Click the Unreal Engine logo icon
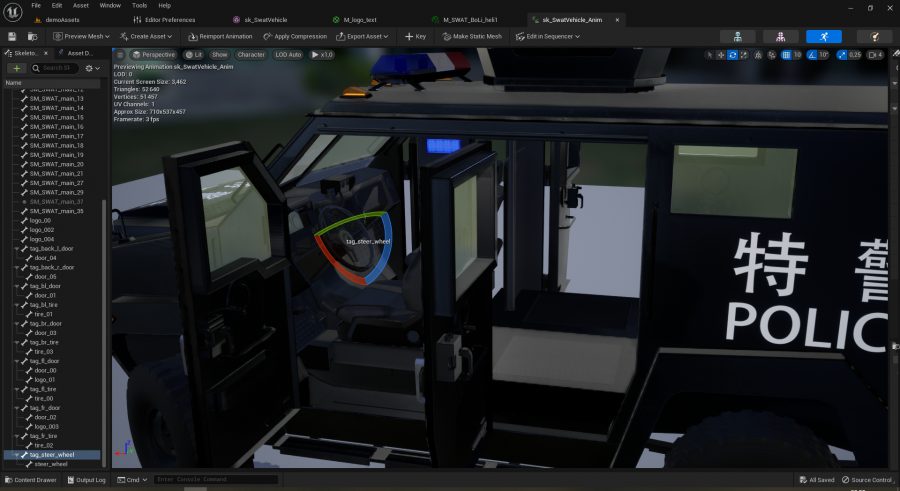 pyautogui.click(x=13, y=11)
